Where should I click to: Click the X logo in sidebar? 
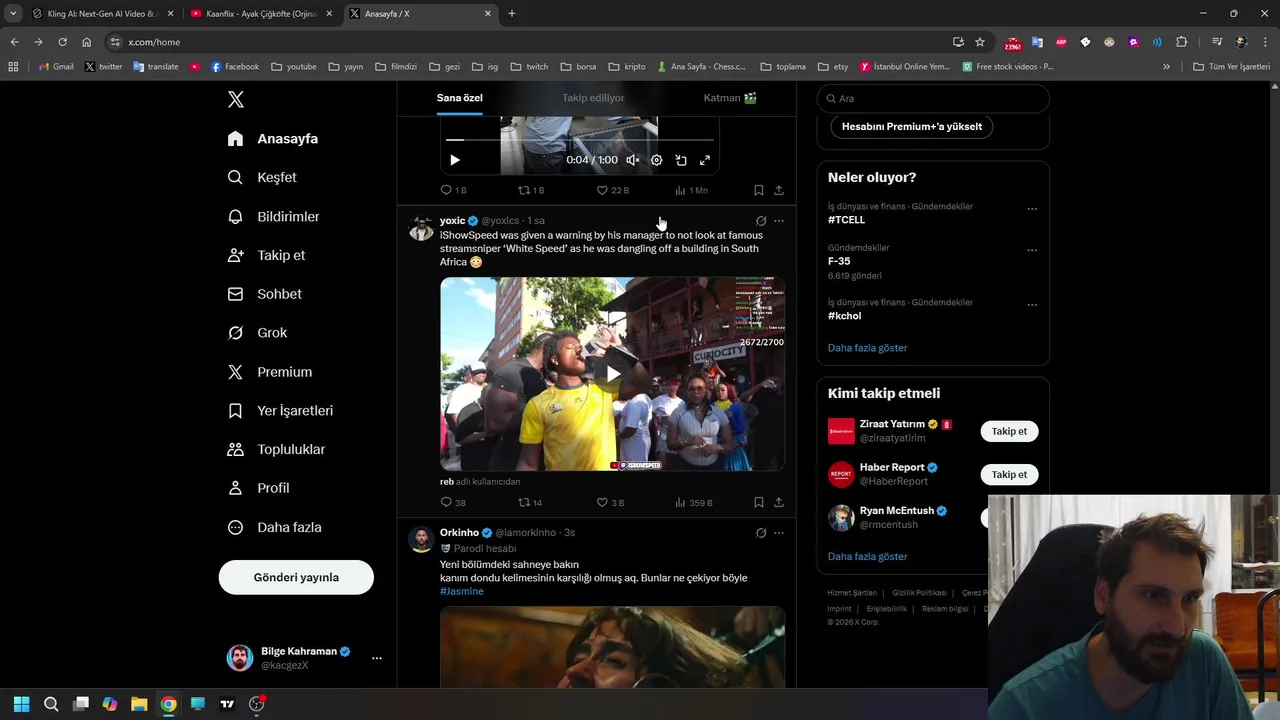[236, 99]
